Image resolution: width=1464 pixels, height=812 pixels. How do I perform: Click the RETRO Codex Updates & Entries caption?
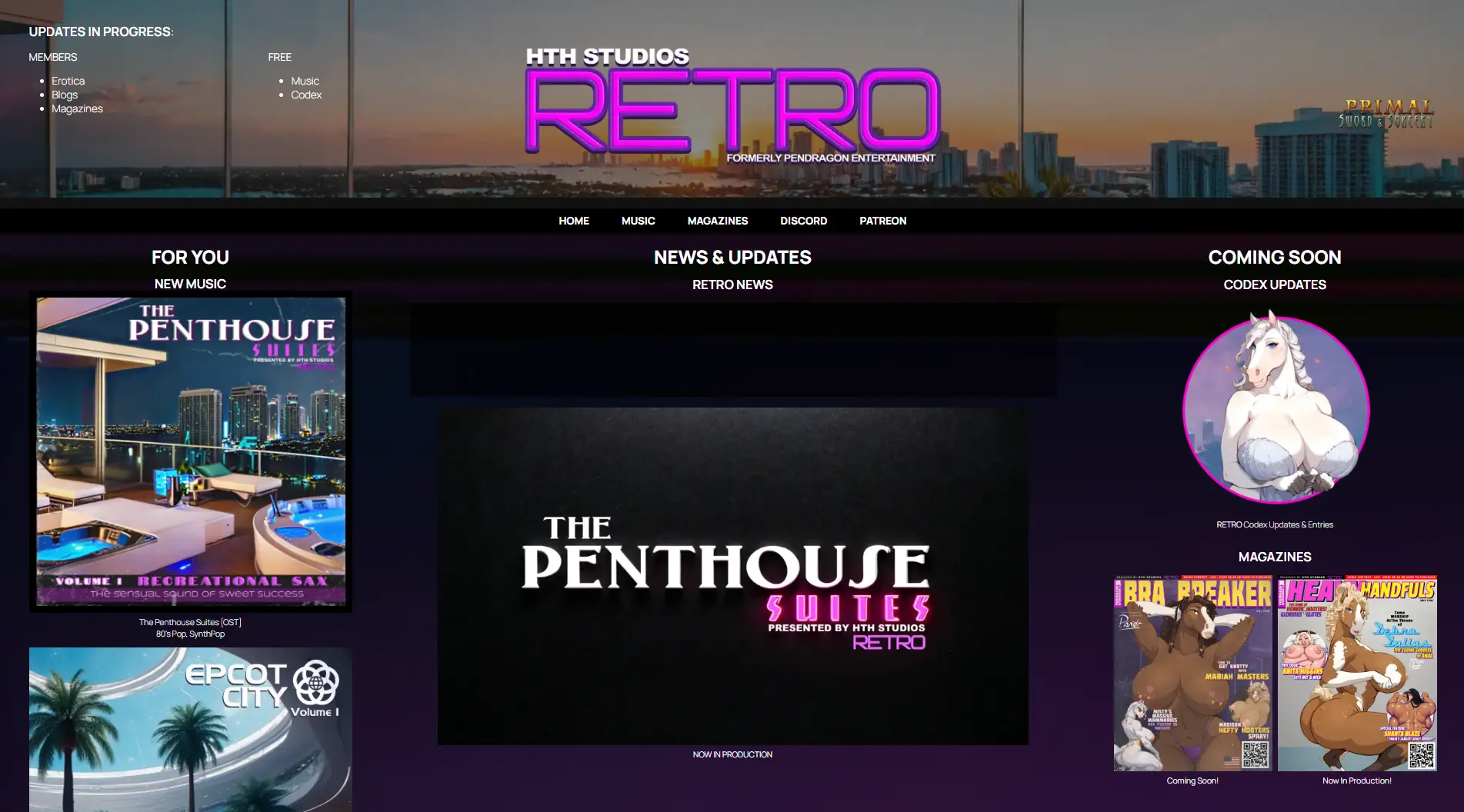point(1275,524)
